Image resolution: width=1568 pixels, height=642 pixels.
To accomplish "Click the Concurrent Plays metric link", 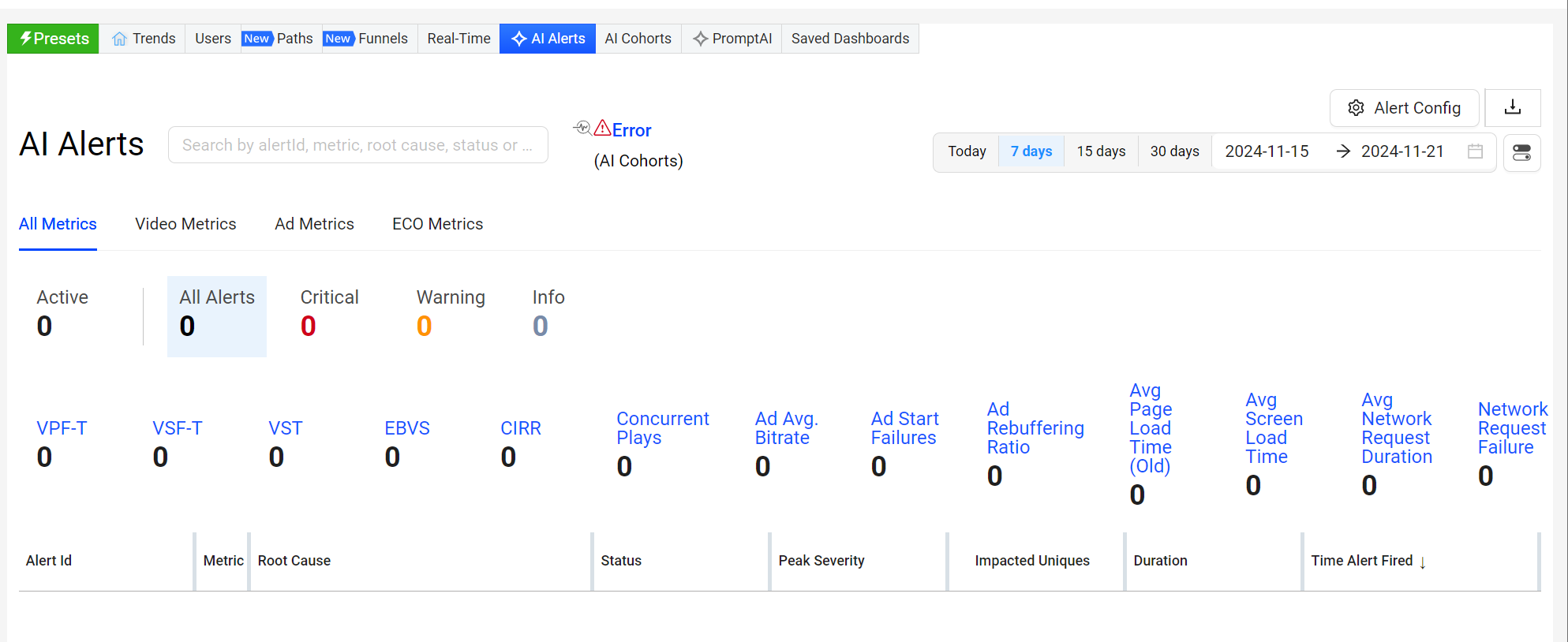I will [662, 428].
